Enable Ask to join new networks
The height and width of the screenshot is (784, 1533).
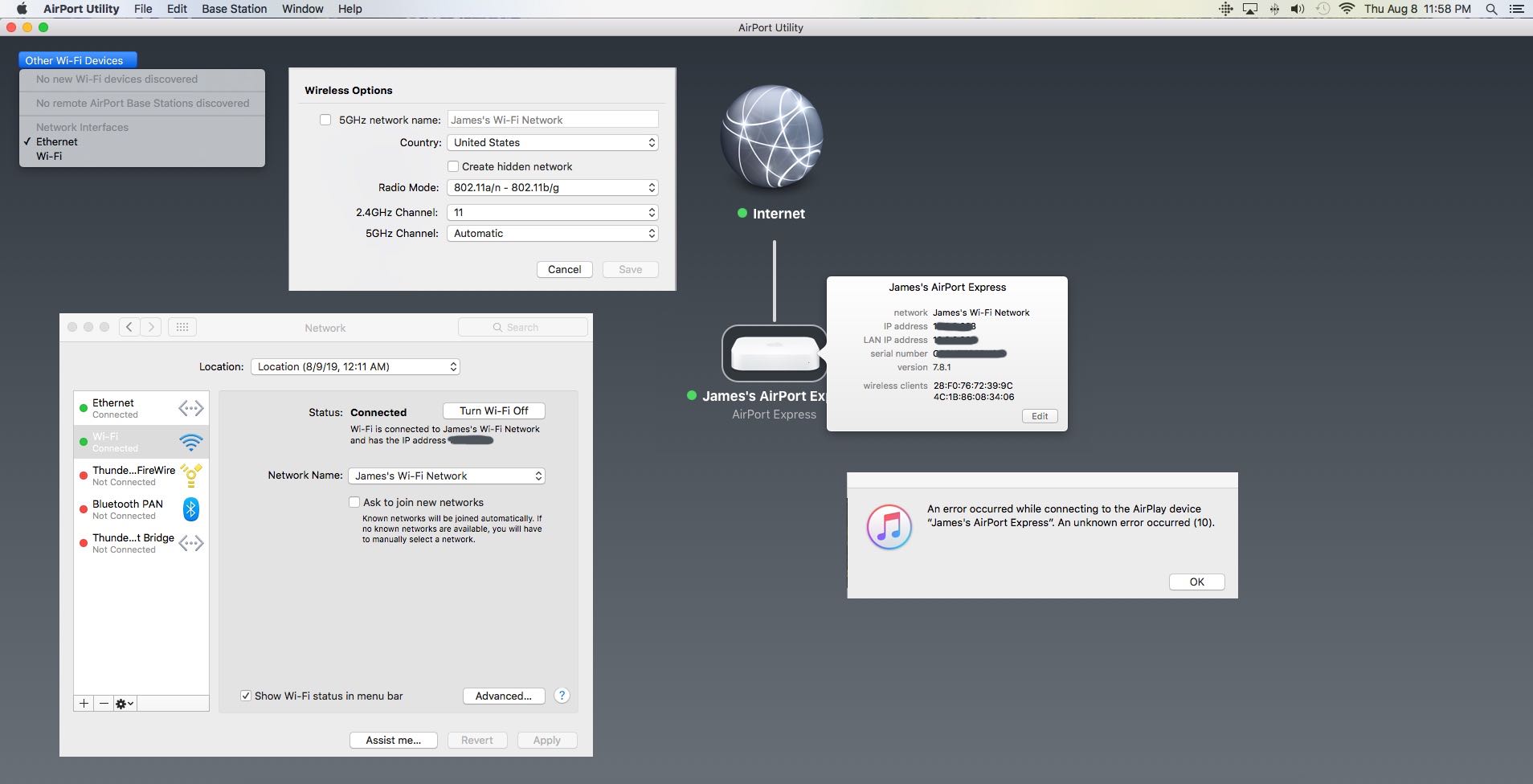click(354, 502)
